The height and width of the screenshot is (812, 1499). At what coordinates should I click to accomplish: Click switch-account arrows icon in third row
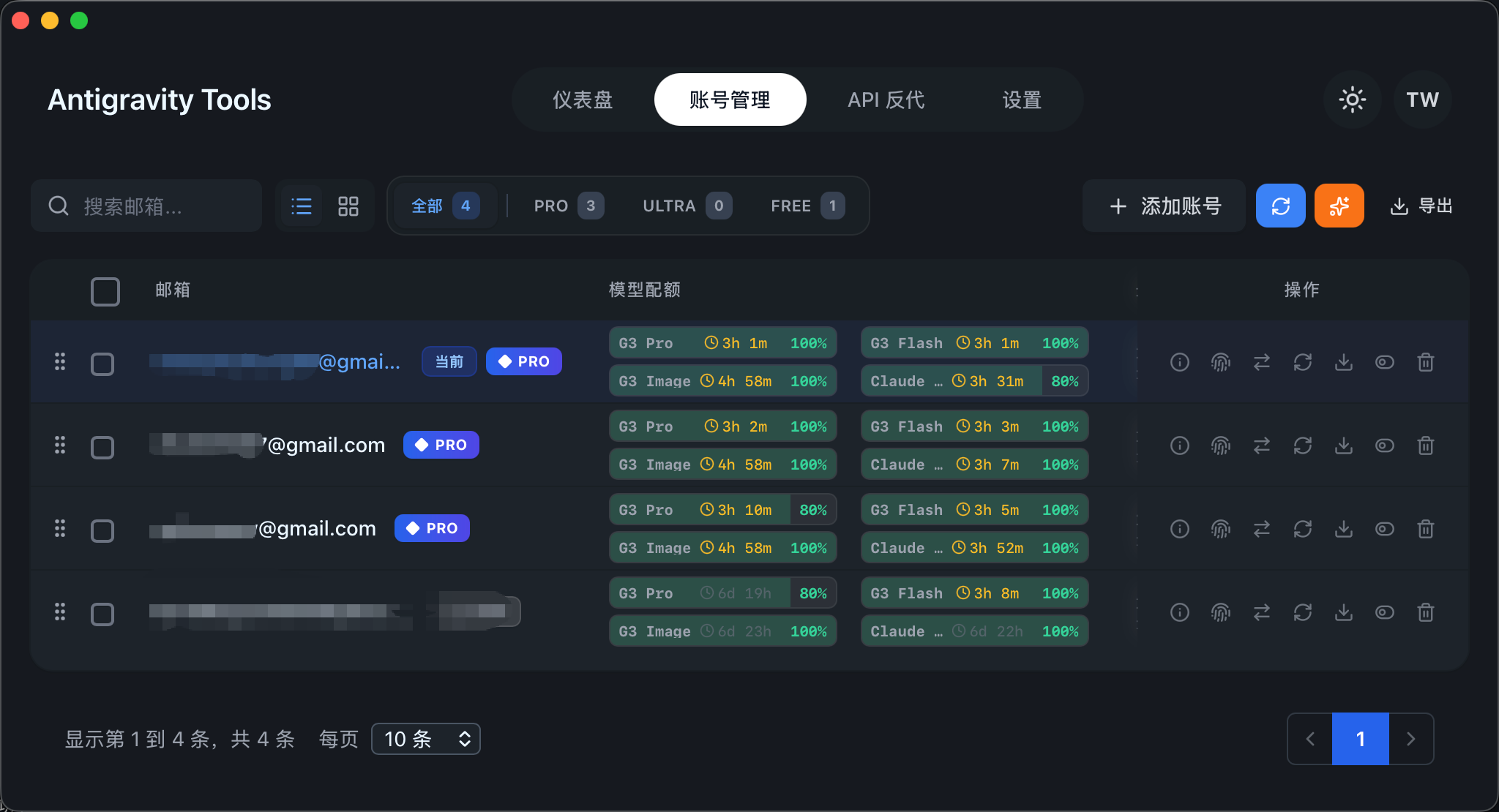[x=1261, y=529]
